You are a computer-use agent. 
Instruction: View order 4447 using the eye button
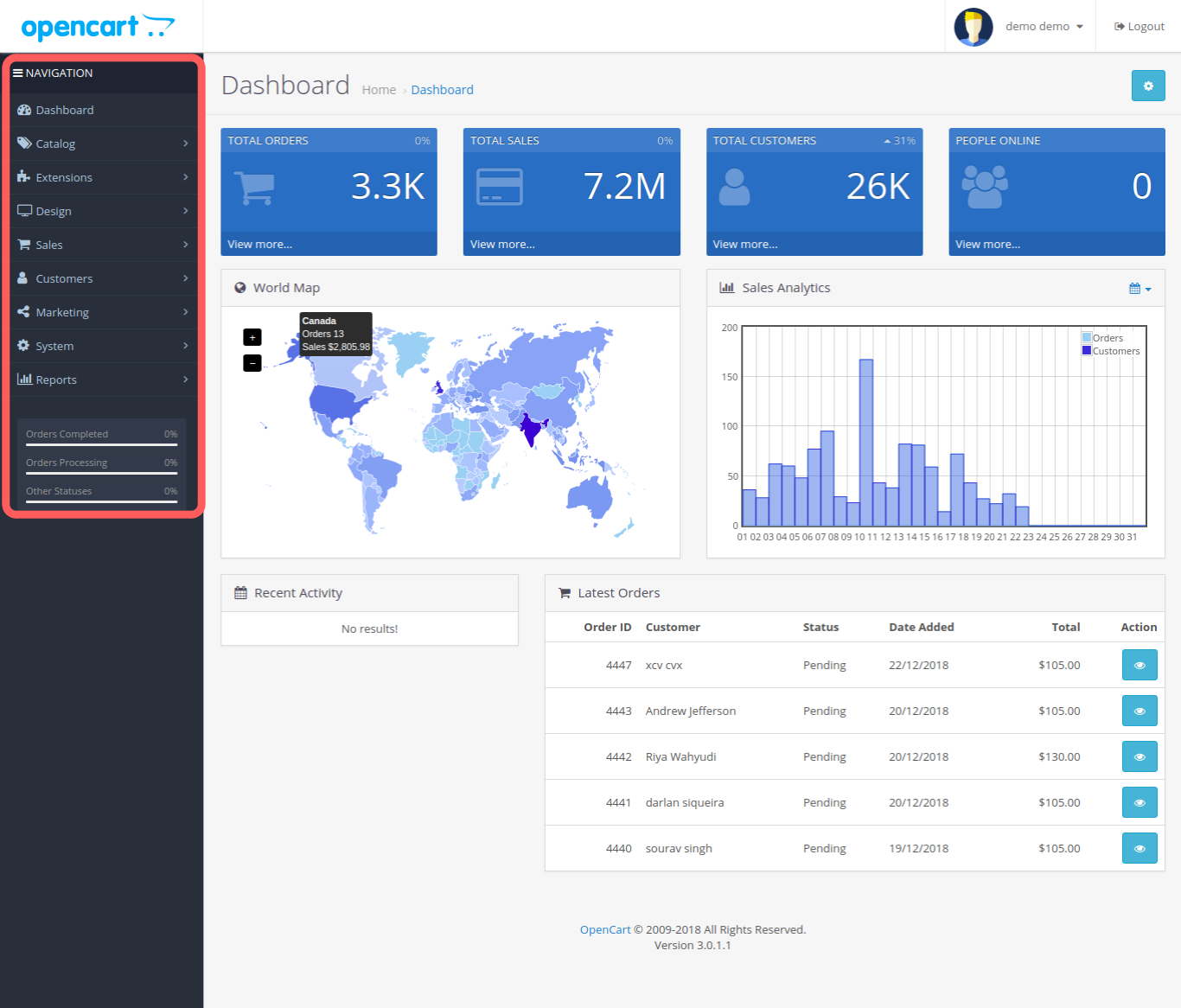point(1139,665)
